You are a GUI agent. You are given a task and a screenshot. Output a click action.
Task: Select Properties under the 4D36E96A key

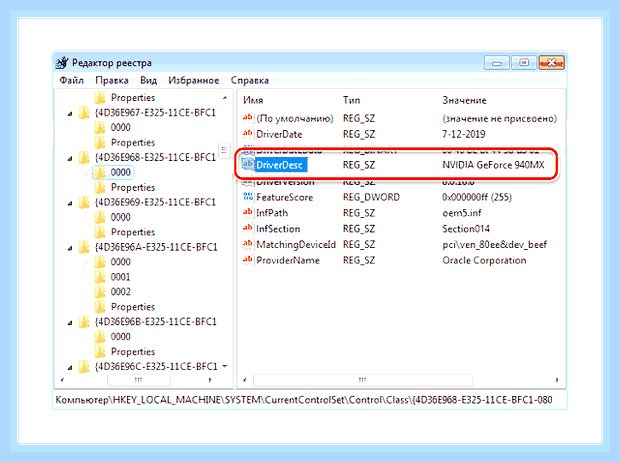[x=133, y=307]
